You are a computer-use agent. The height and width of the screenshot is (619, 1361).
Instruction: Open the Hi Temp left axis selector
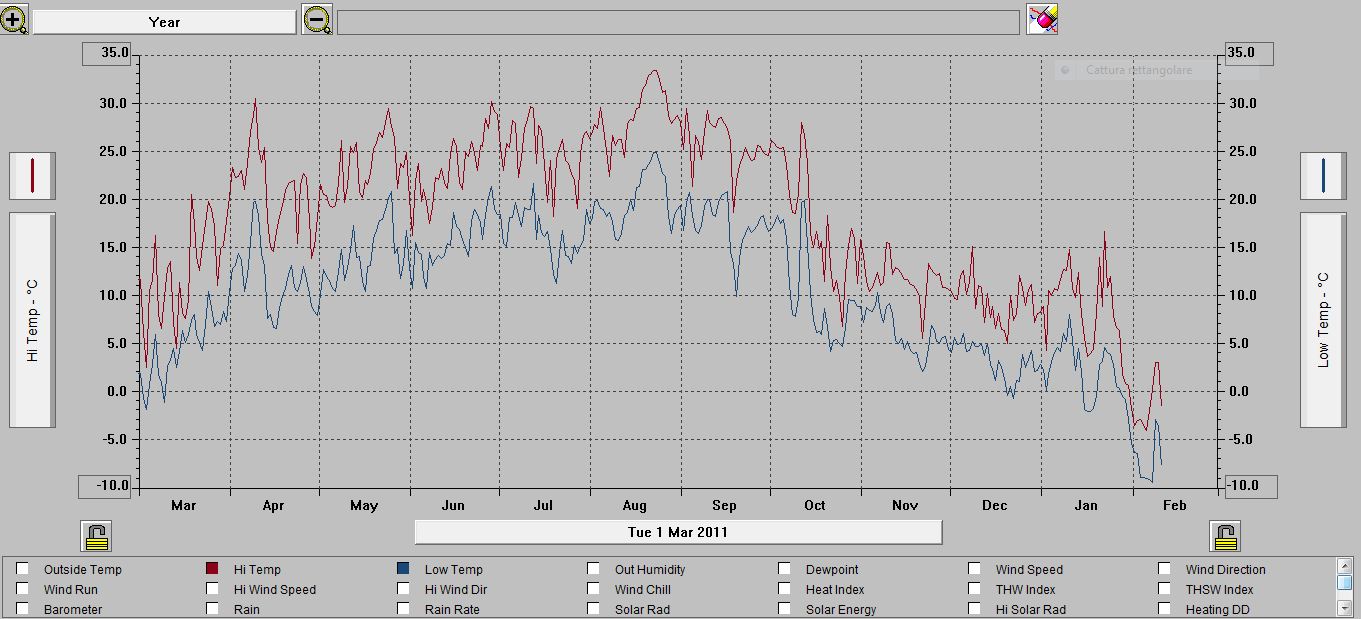[x=32, y=320]
